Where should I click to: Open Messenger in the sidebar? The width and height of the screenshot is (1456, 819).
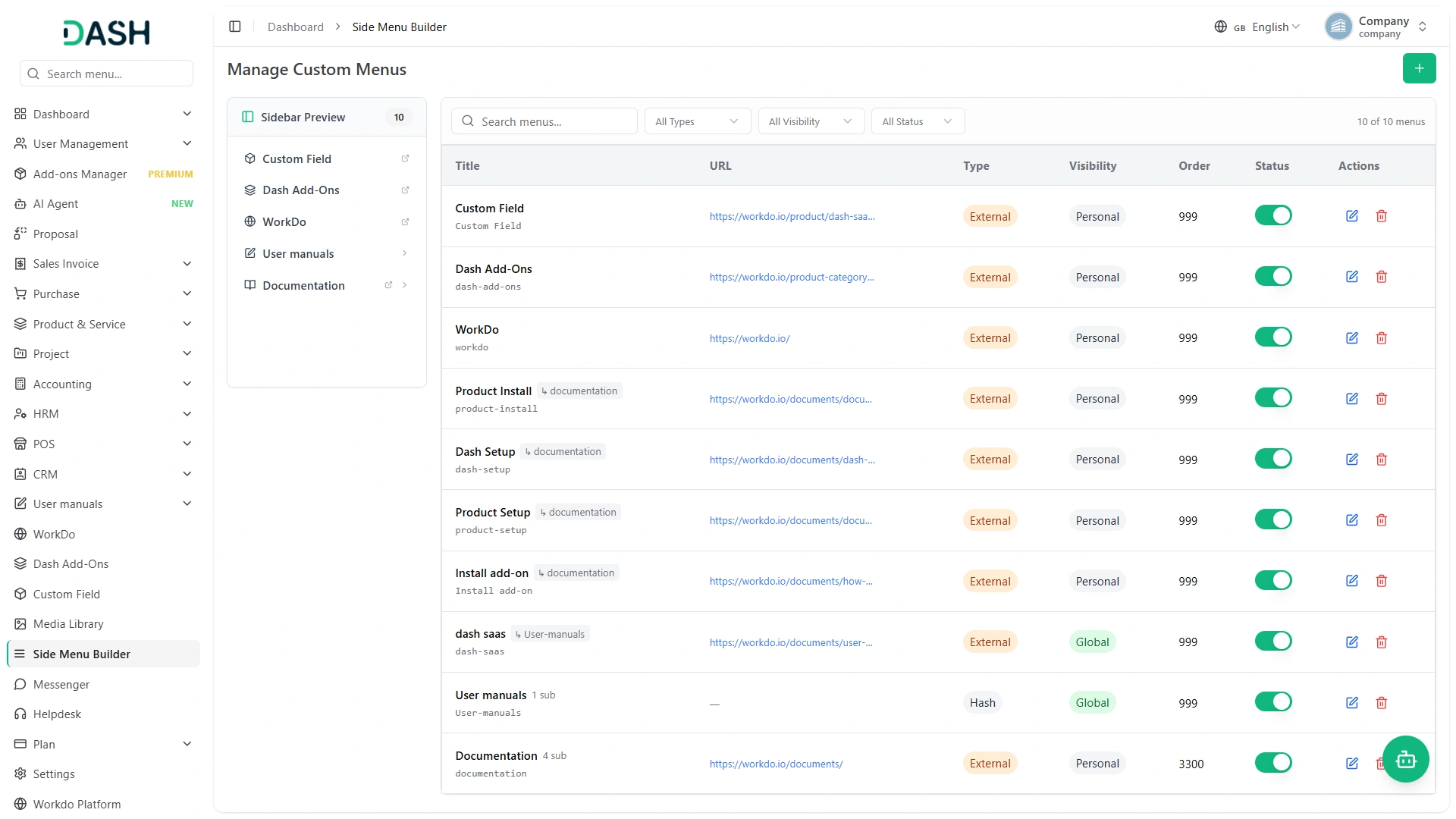click(x=103, y=684)
